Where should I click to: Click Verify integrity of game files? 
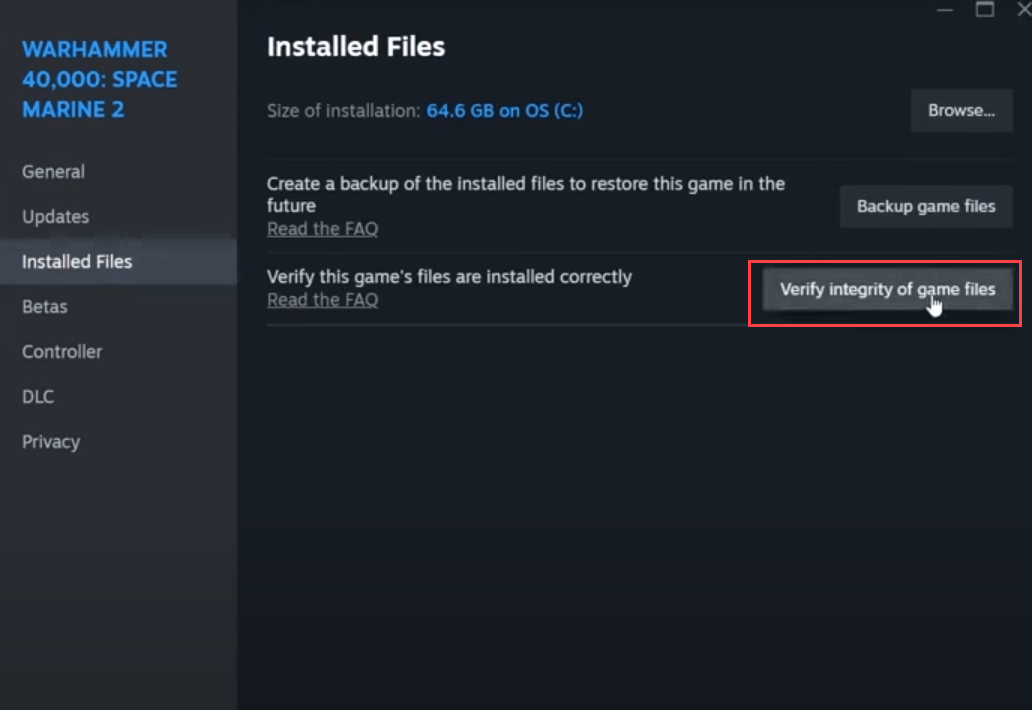click(x=887, y=290)
